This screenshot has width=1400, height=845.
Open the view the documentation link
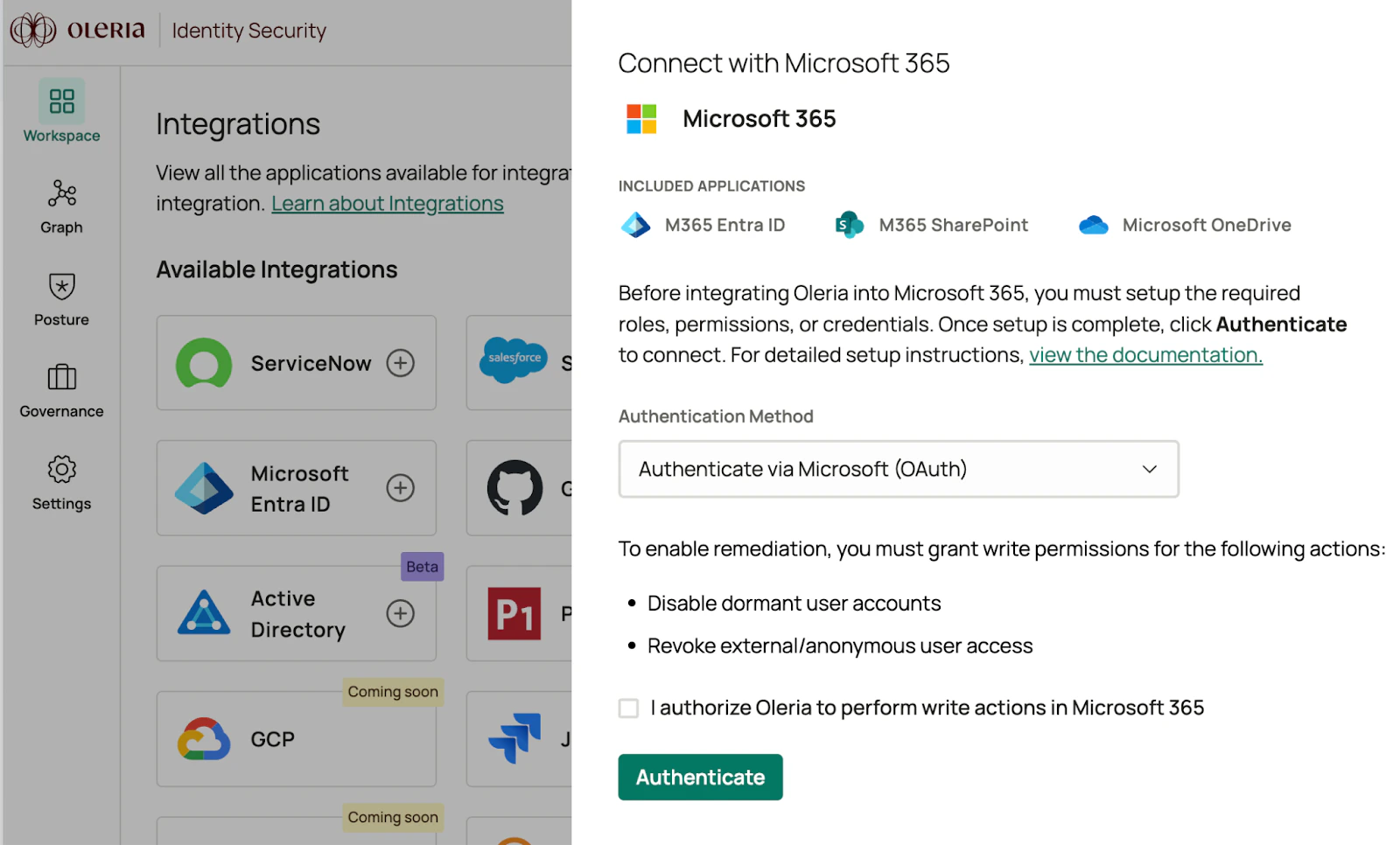(1145, 355)
